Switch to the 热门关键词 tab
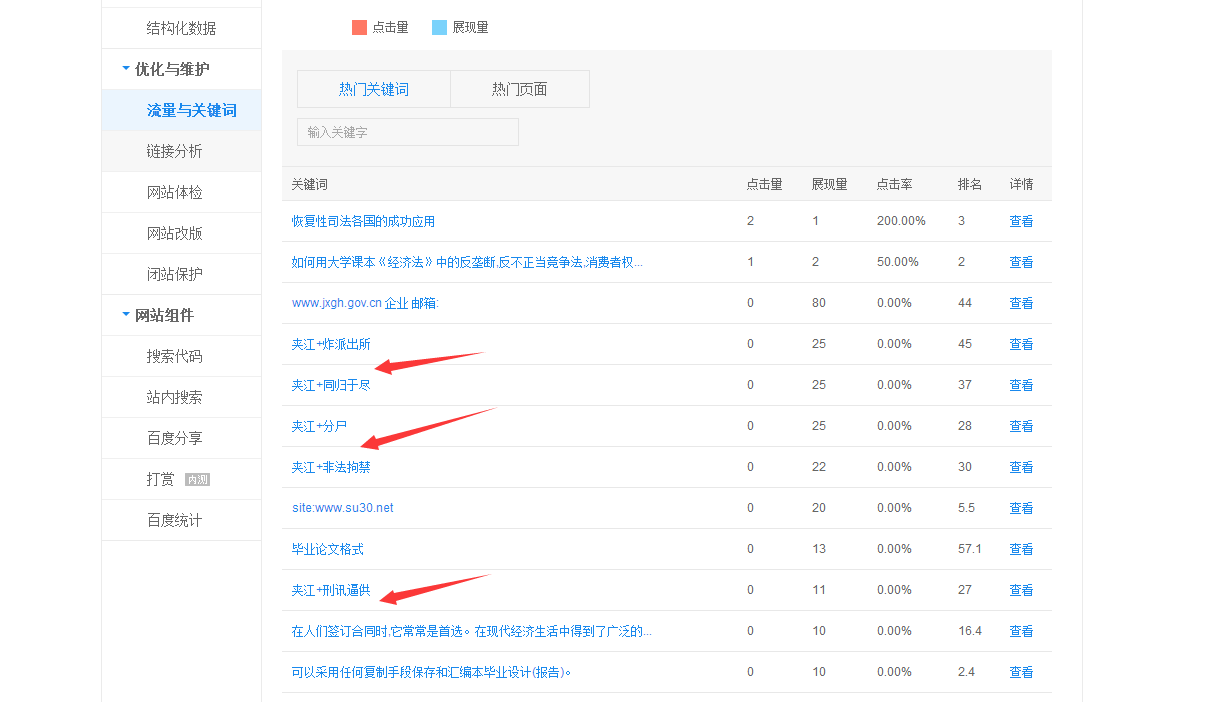This screenshot has height=702, width=1226. point(373,89)
